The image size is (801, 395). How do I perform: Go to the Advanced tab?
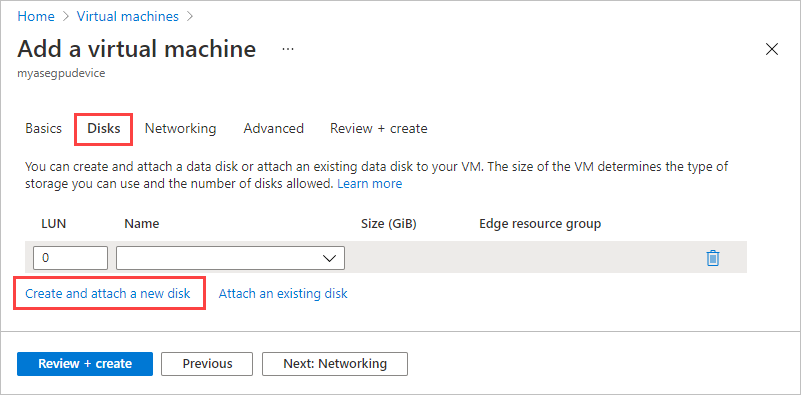(x=273, y=128)
